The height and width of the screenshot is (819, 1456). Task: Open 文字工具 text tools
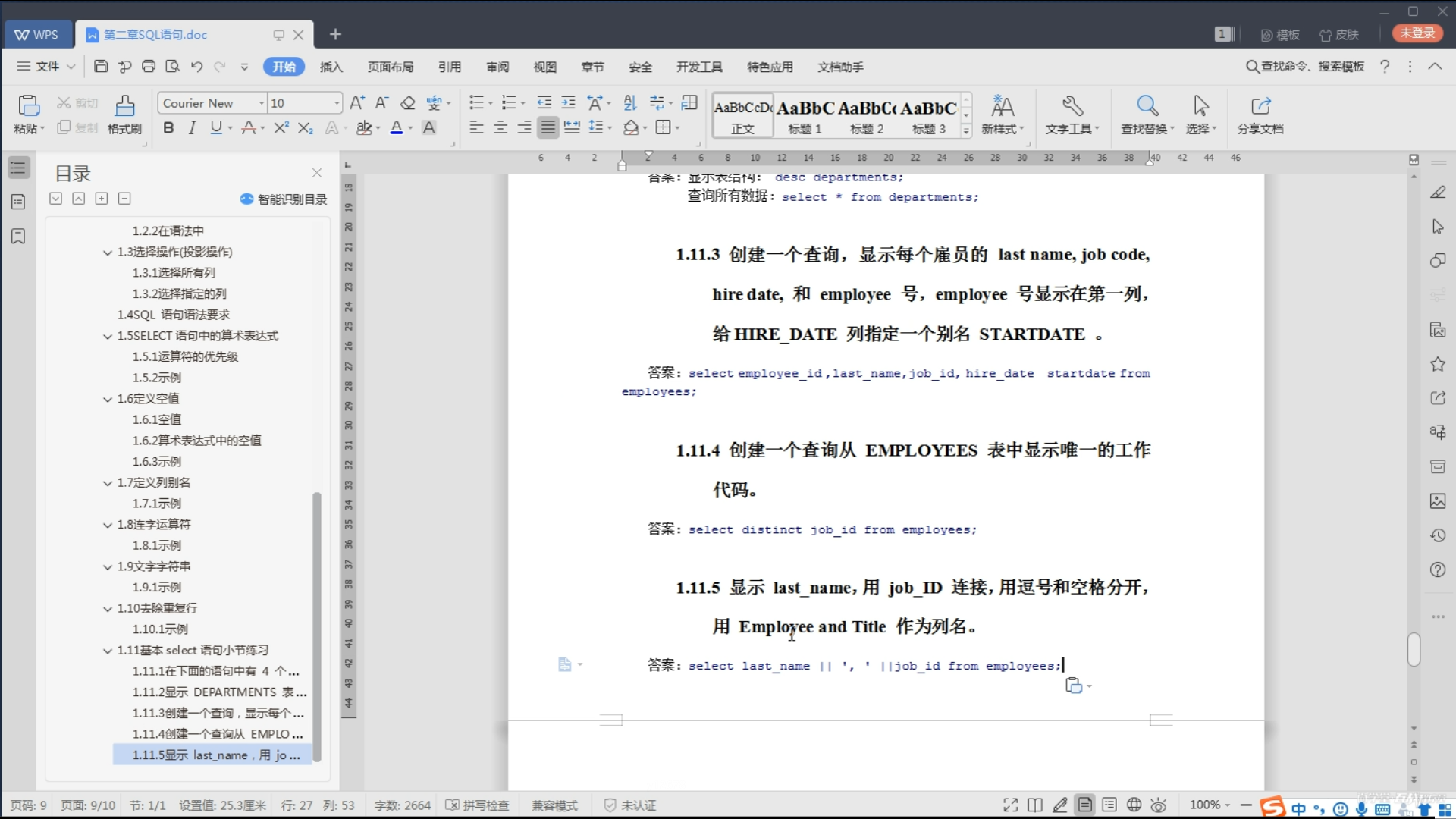tap(1072, 115)
